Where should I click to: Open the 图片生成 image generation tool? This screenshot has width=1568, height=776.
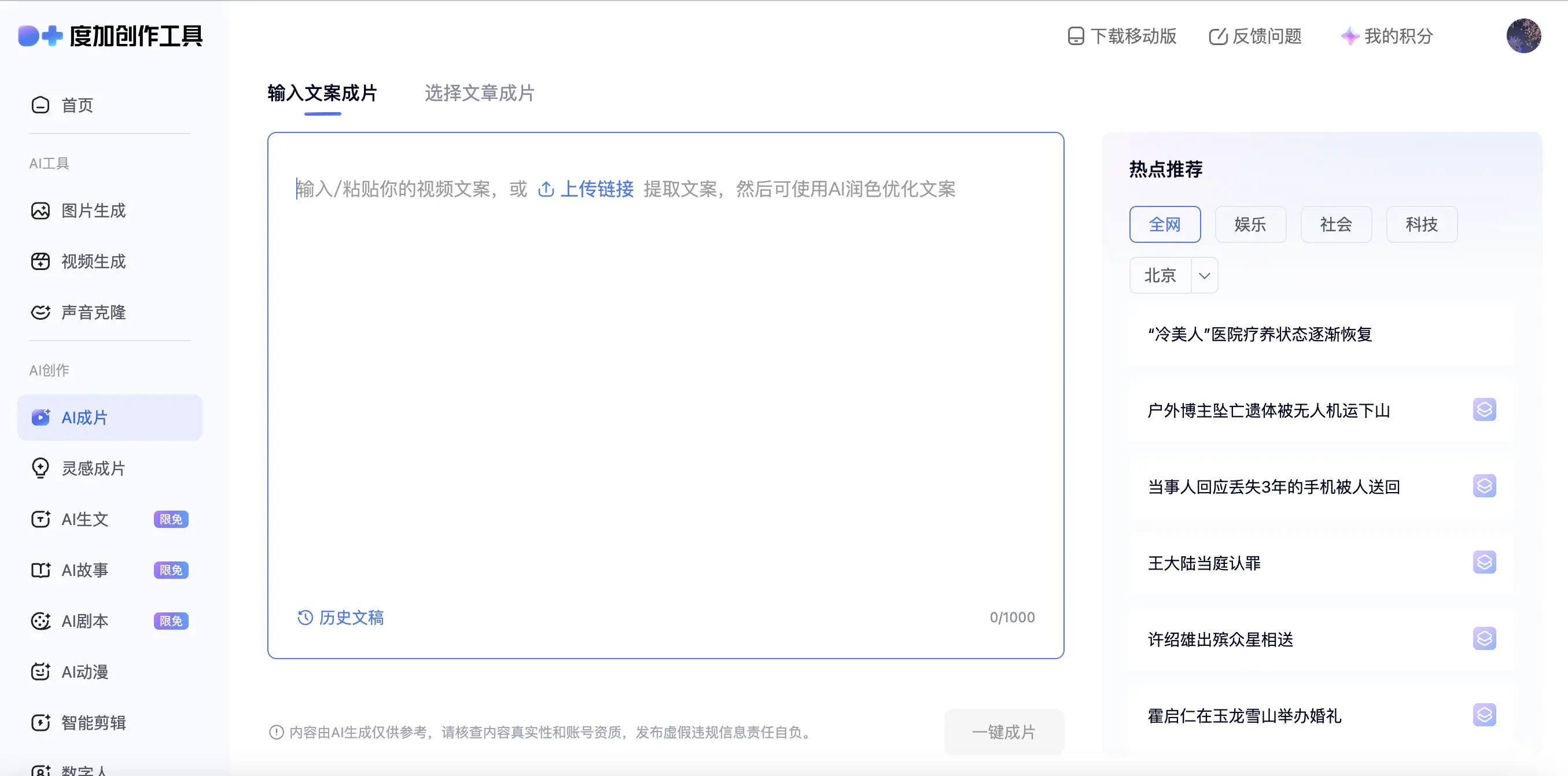coord(93,210)
